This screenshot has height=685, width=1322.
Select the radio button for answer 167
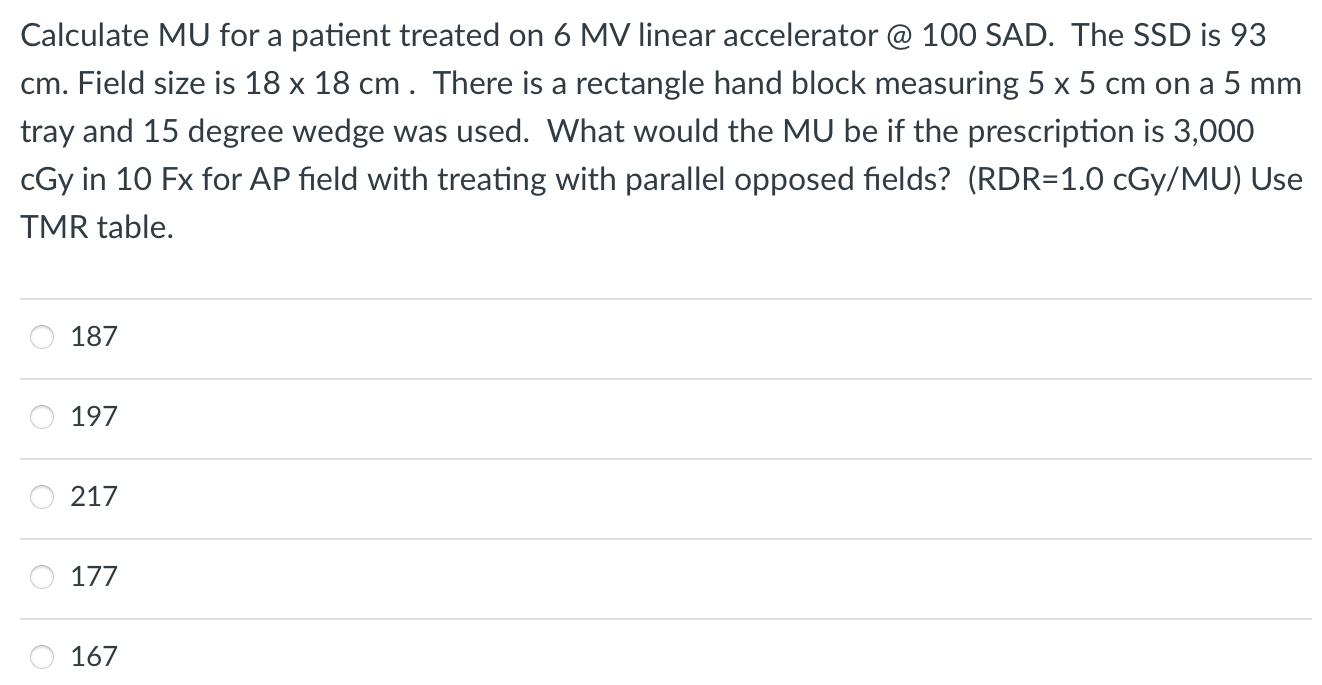point(42,656)
